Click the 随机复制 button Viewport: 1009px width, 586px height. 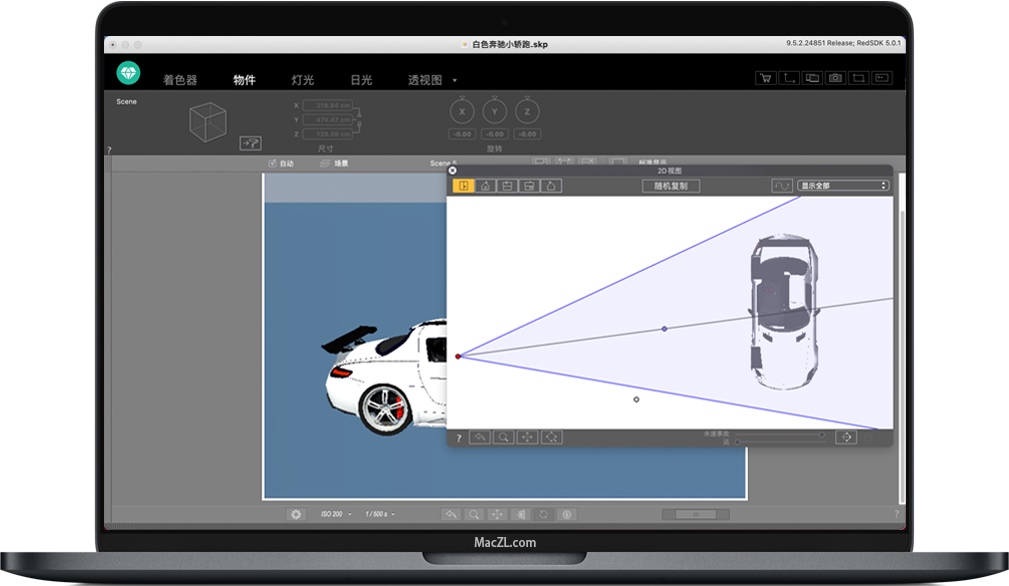(670, 186)
